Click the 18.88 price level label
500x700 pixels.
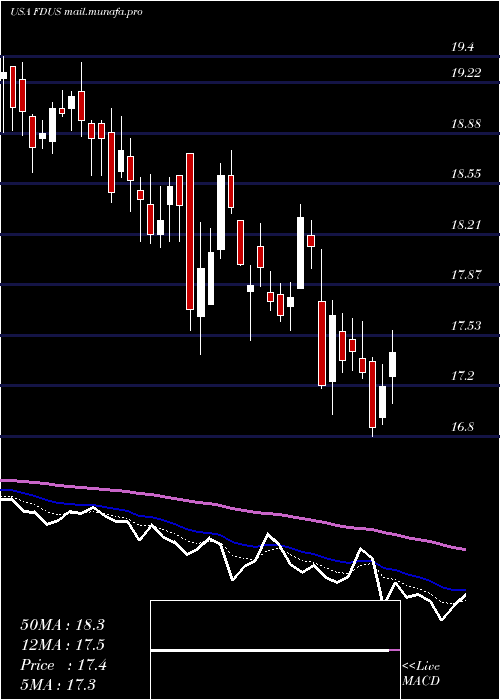pyautogui.click(x=466, y=124)
